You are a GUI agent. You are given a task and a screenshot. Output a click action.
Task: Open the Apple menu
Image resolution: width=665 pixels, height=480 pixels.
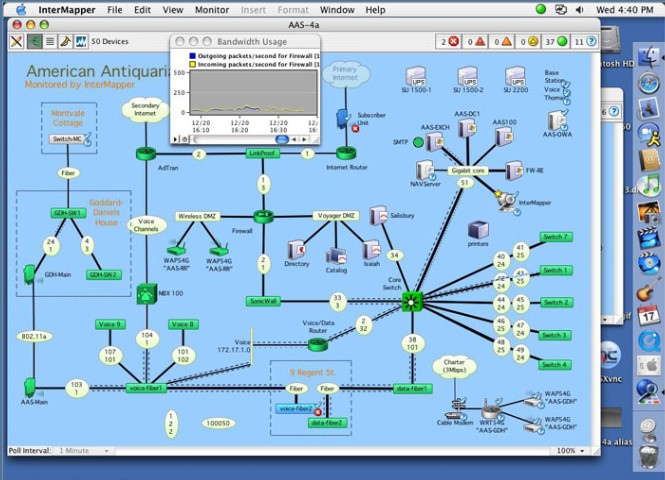[21, 9]
